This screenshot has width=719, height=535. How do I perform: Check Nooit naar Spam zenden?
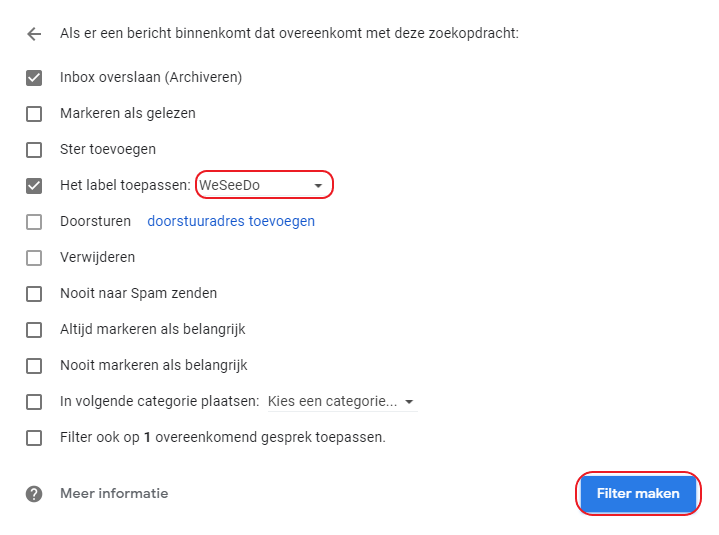[x=34, y=294]
